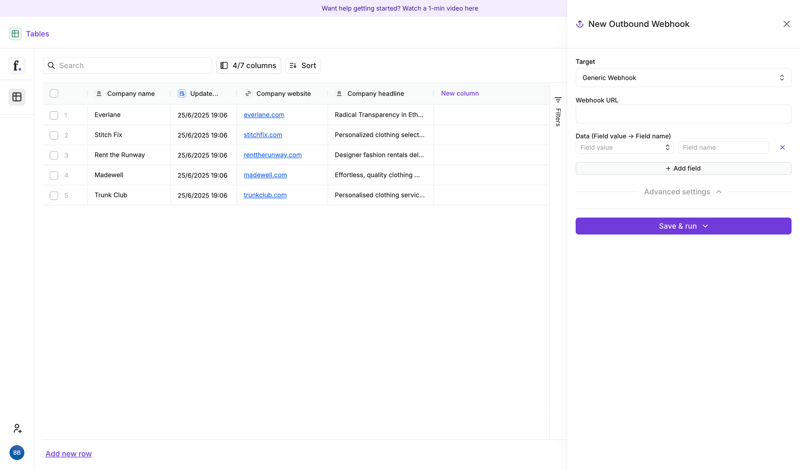Remove the data field row with X
Screen dimensions: 800x470
click(x=782, y=147)
